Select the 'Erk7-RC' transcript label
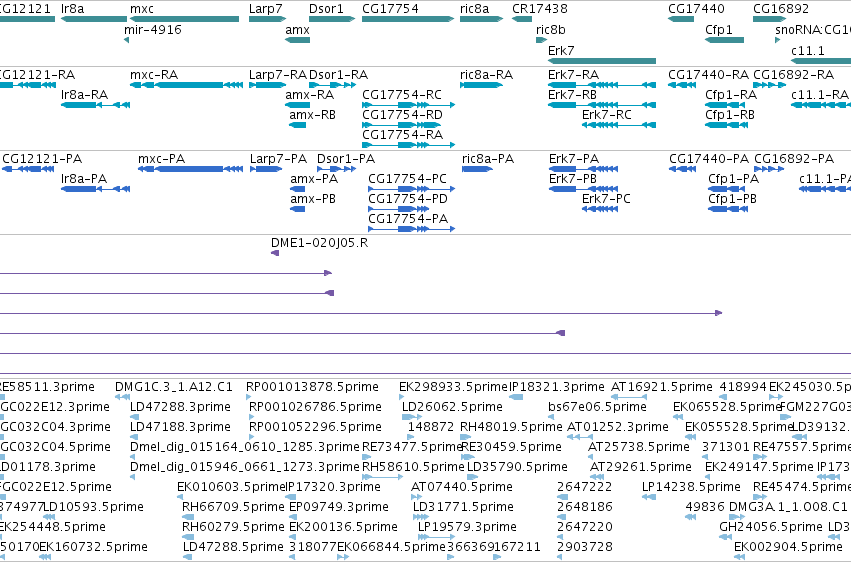The width and height of the screenshot is (851, 562). click(607, 114)
